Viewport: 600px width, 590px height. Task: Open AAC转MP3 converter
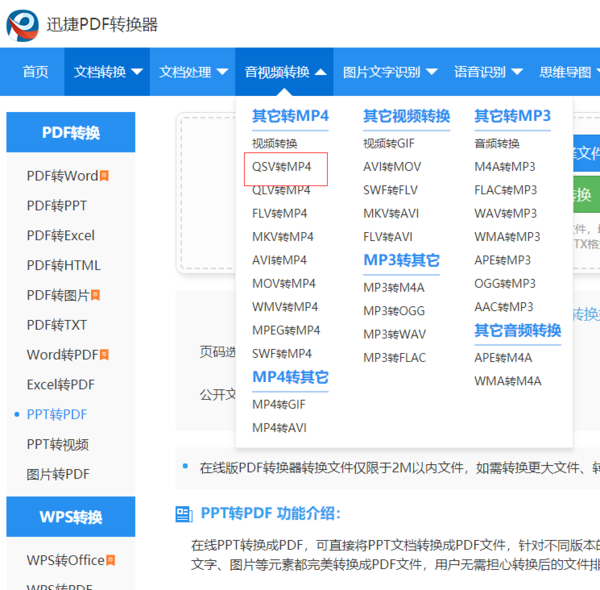pos(504,307)
